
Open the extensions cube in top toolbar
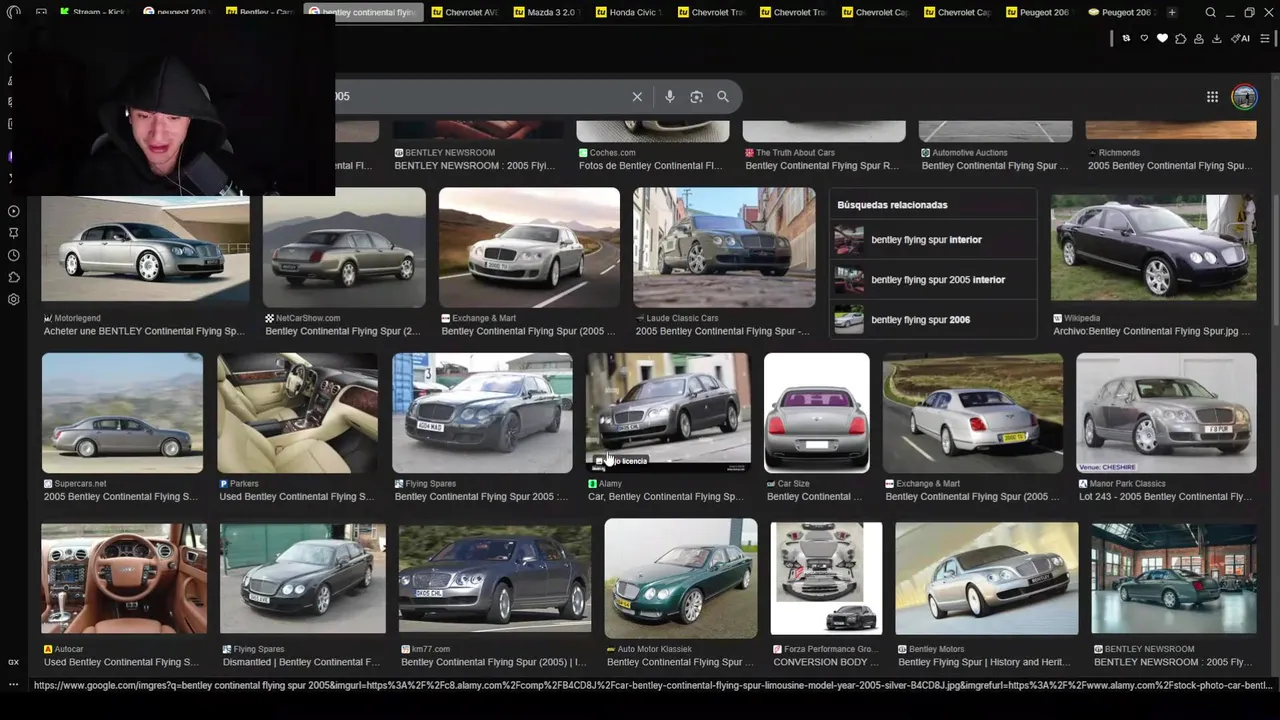click(1181, 39)
